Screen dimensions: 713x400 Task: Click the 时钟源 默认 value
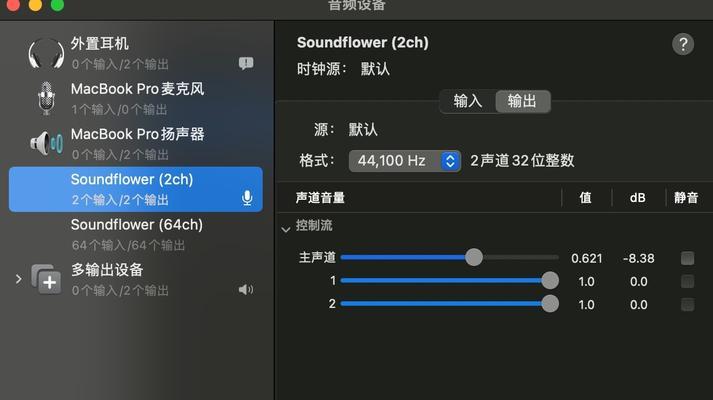(375, 69)
